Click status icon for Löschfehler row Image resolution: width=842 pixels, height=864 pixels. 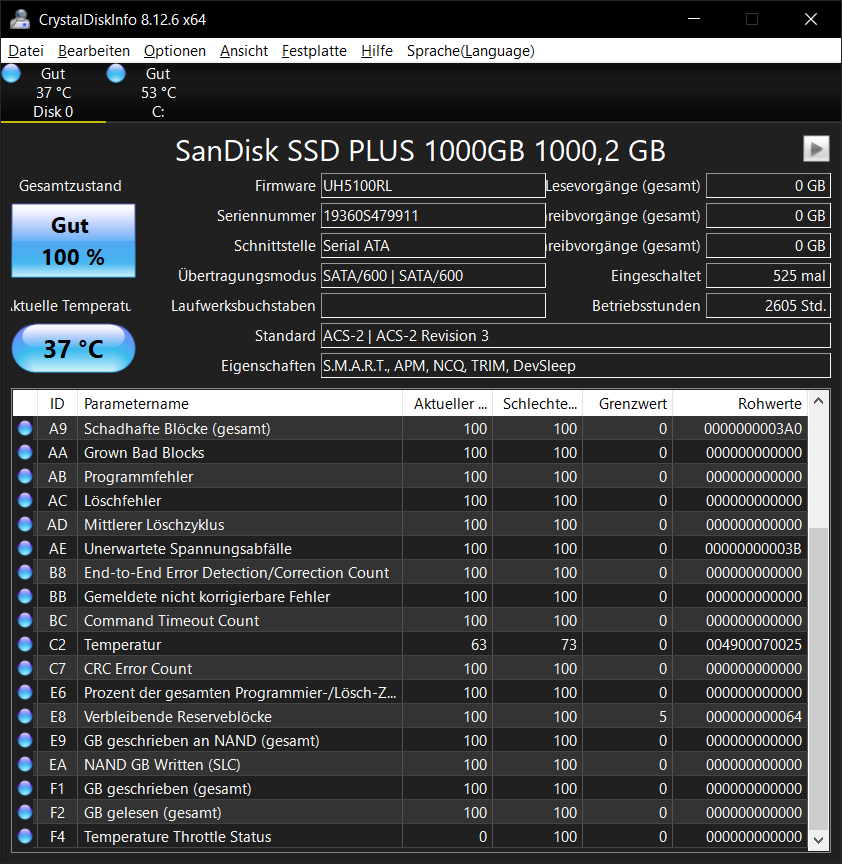[x=25, y=500]
